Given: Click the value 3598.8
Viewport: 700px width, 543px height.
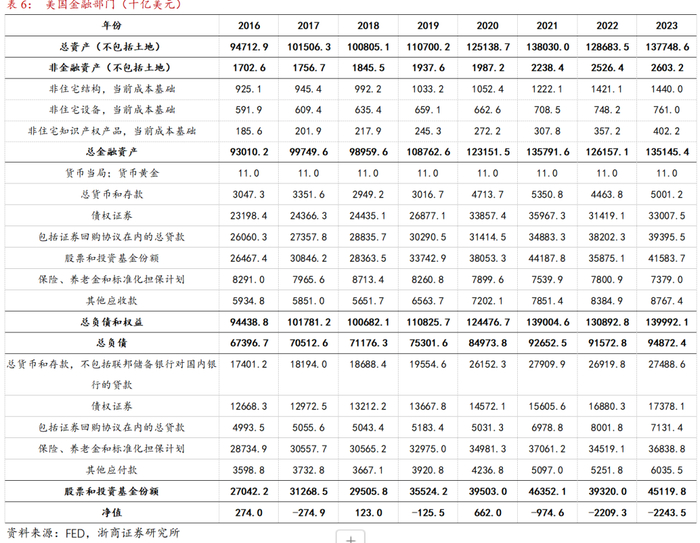Looking at the screenshot, I should [x=248, y=470].
